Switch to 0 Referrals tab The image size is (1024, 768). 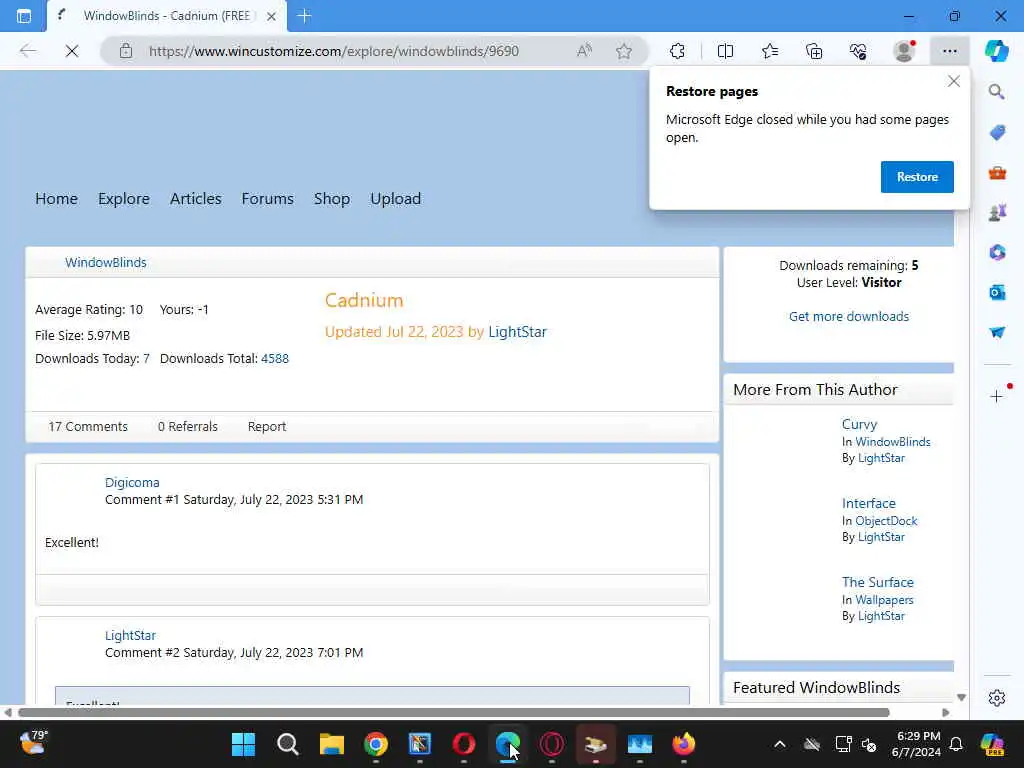187,426
